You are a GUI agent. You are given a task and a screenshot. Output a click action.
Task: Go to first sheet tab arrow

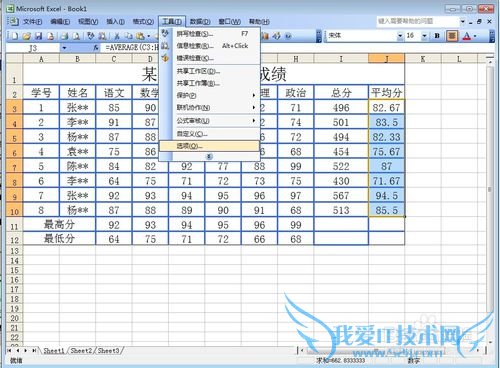9,350
